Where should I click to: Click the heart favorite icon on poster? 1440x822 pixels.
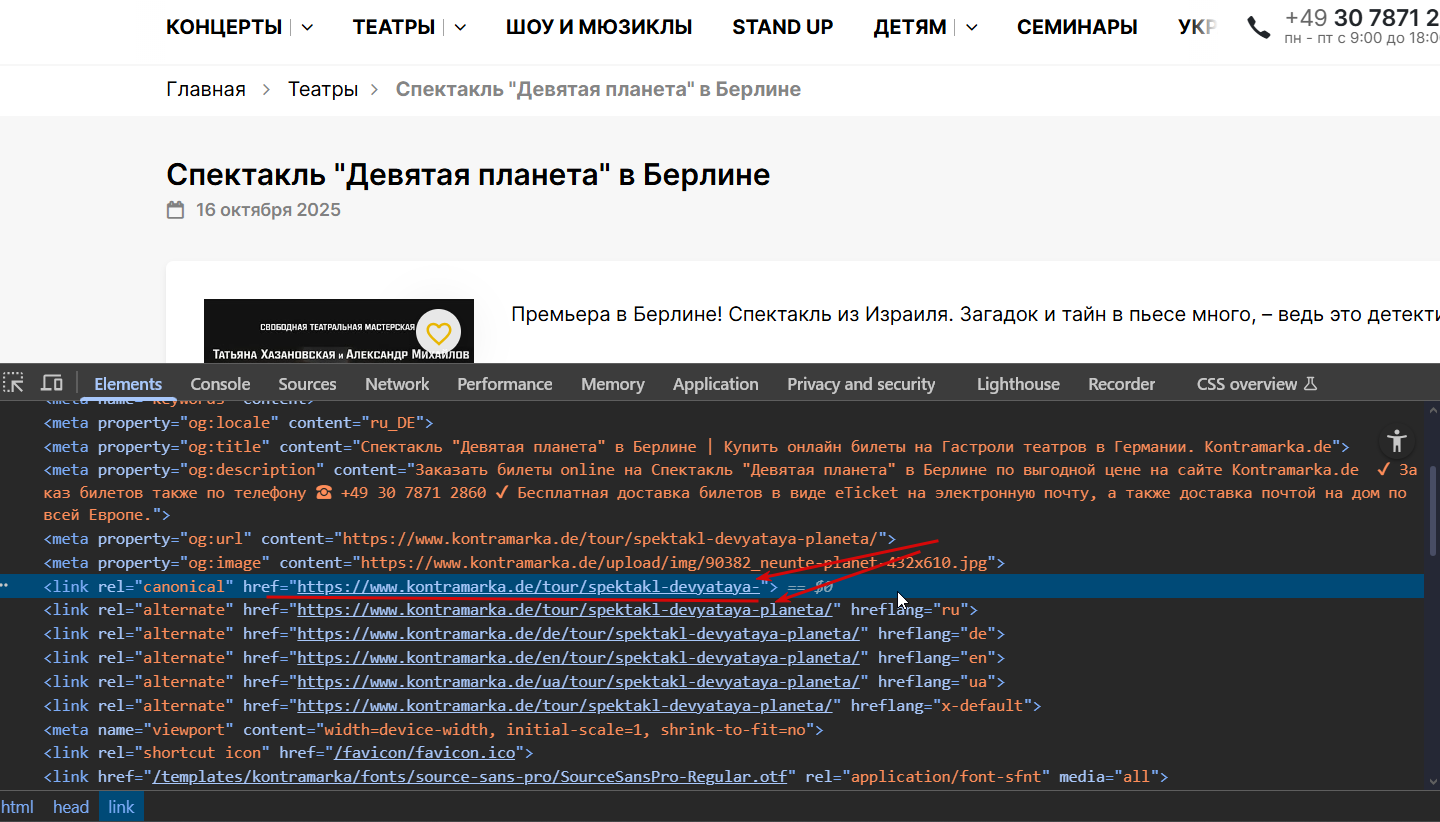click(x=438, y=332)
